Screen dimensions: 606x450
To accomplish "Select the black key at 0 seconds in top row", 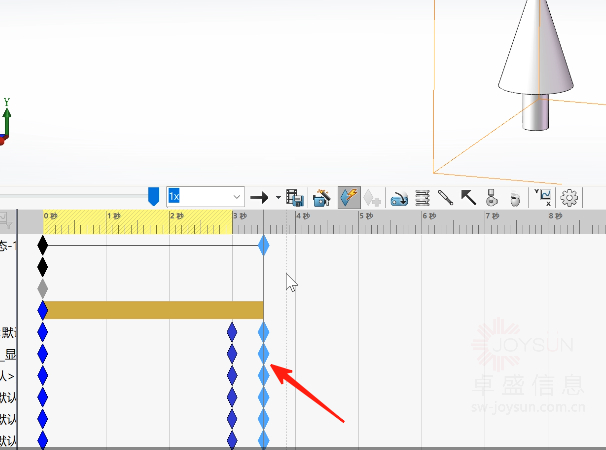I will coord(42,244).
